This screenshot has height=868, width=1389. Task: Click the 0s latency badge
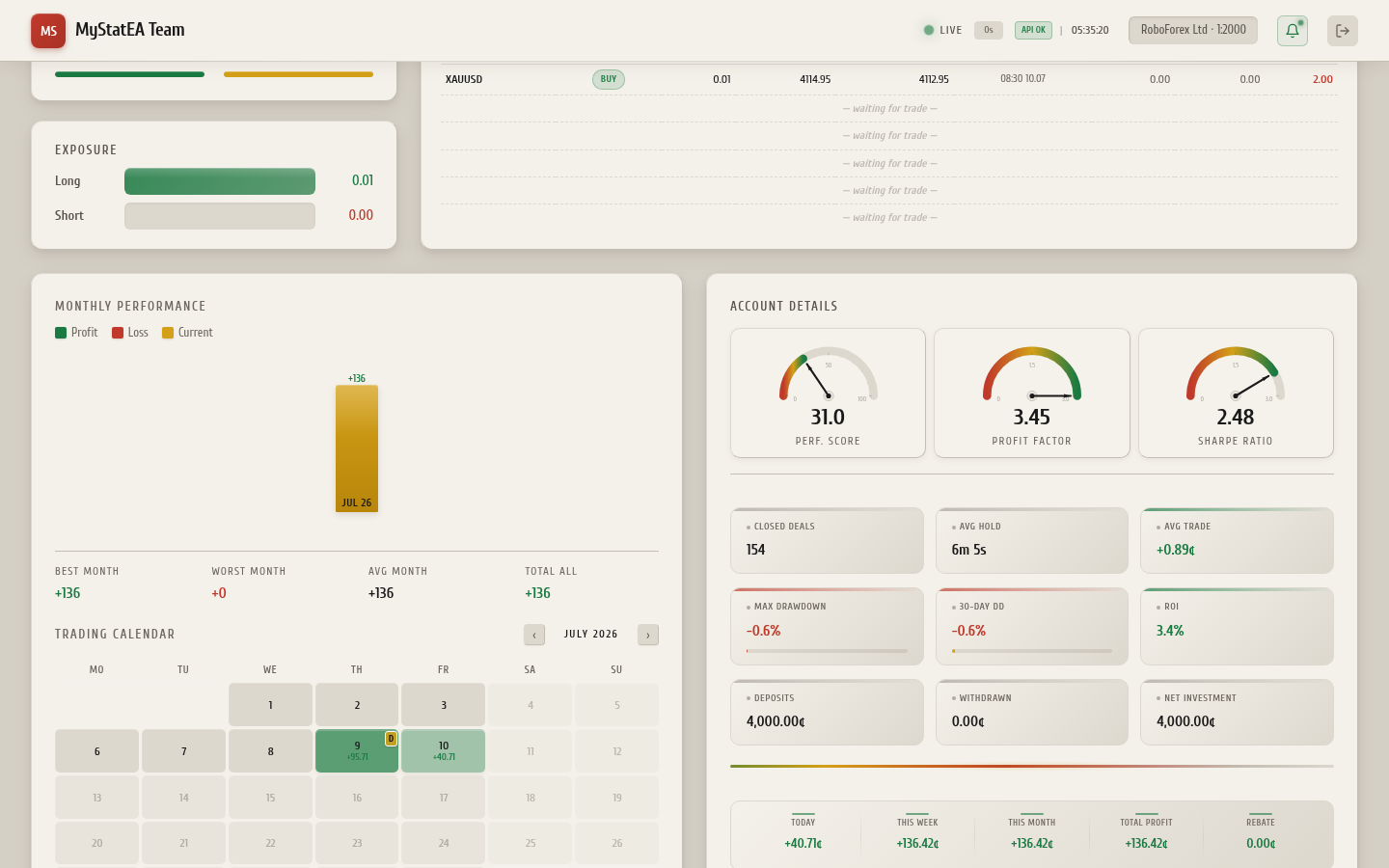pos(989,30)
